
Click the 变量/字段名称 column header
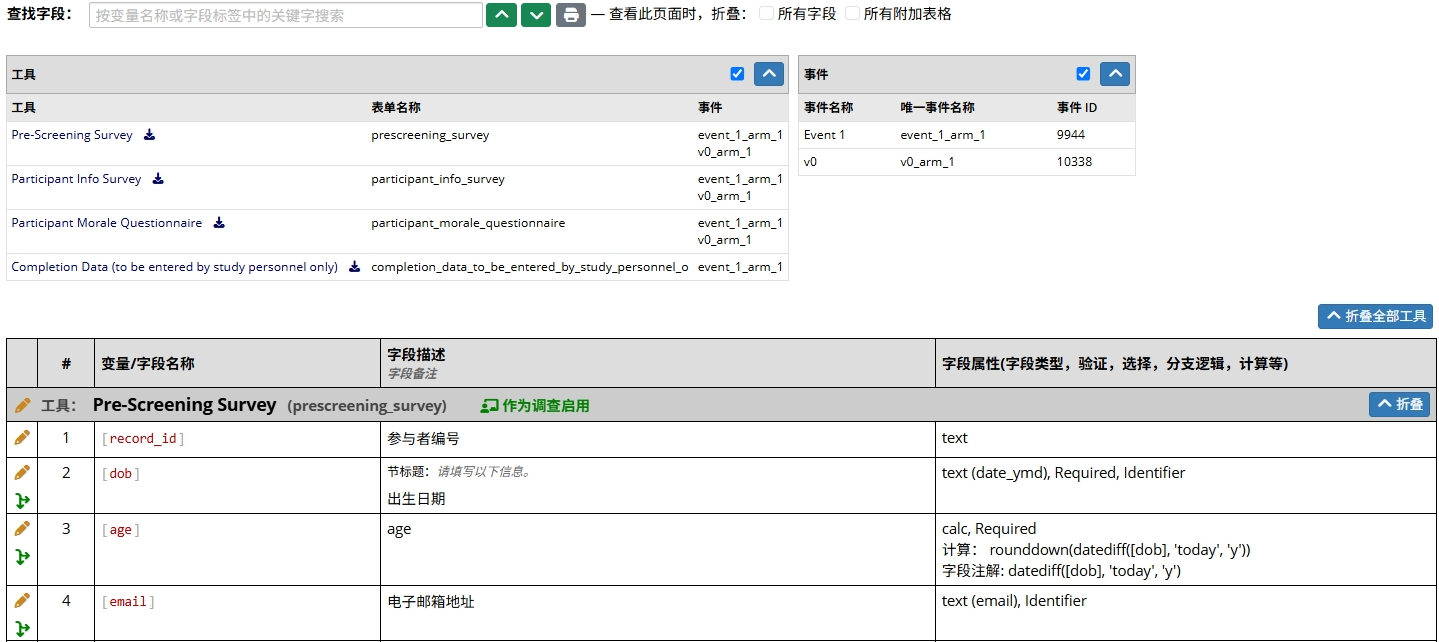click(148, 364)
